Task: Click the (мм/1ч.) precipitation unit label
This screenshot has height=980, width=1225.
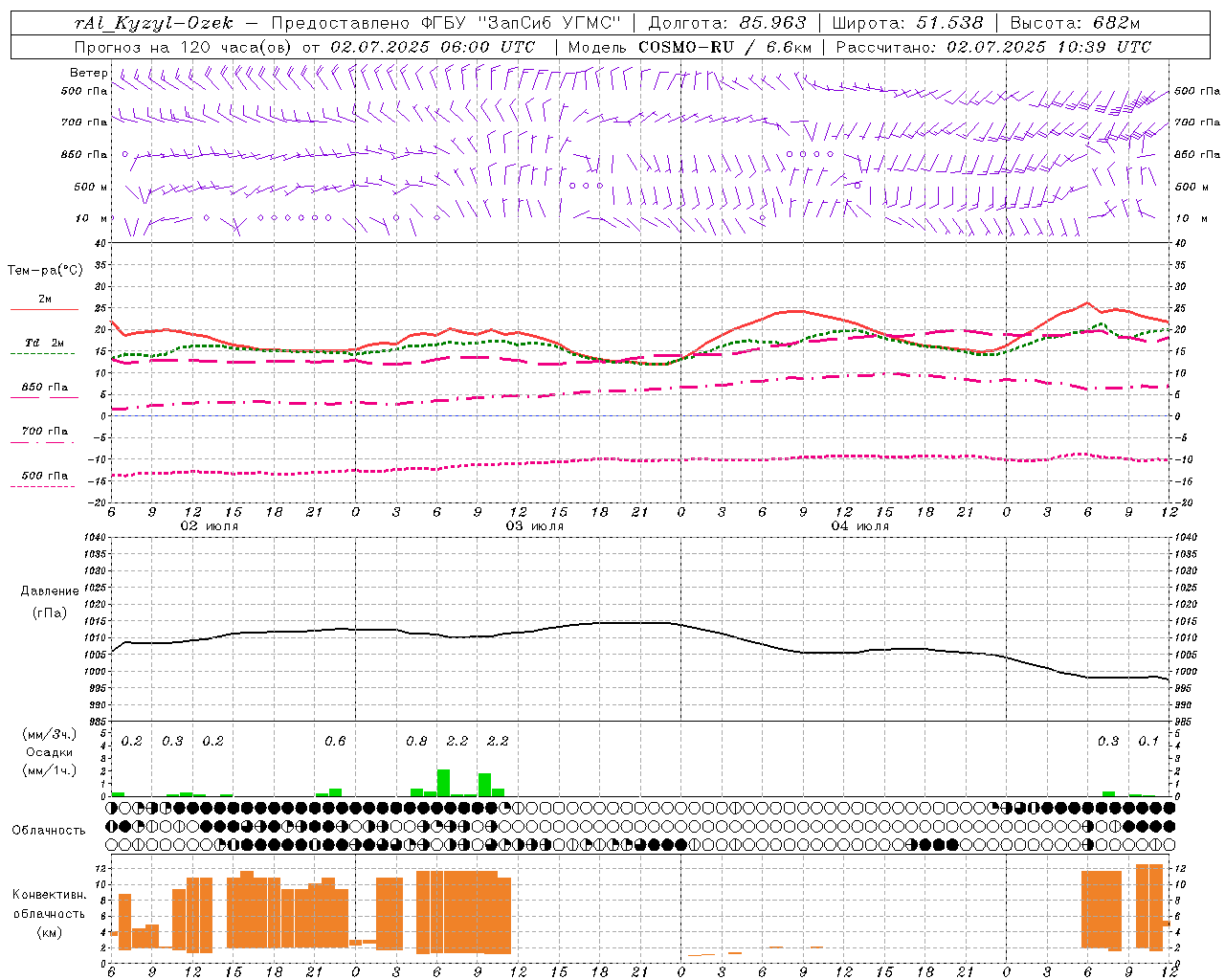Action: [x=50, y=770]
